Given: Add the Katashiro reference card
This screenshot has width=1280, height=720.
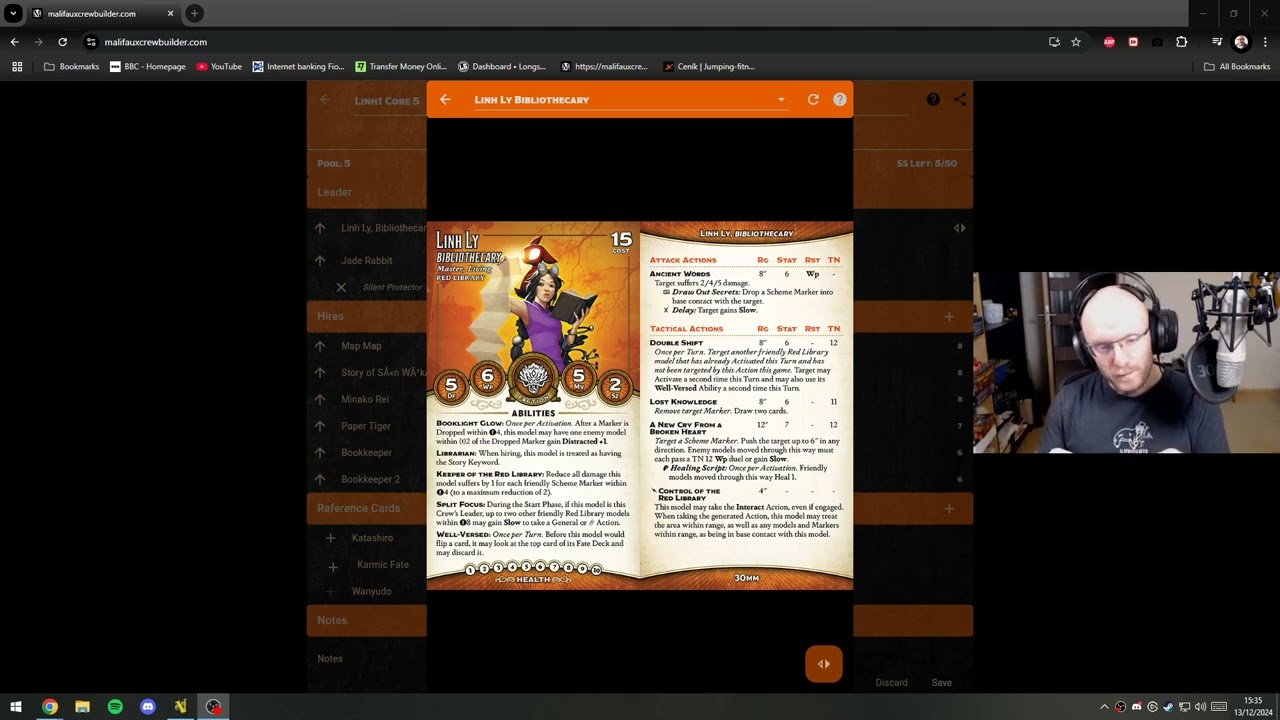Looking at the screenshot, I should (331, 538).
